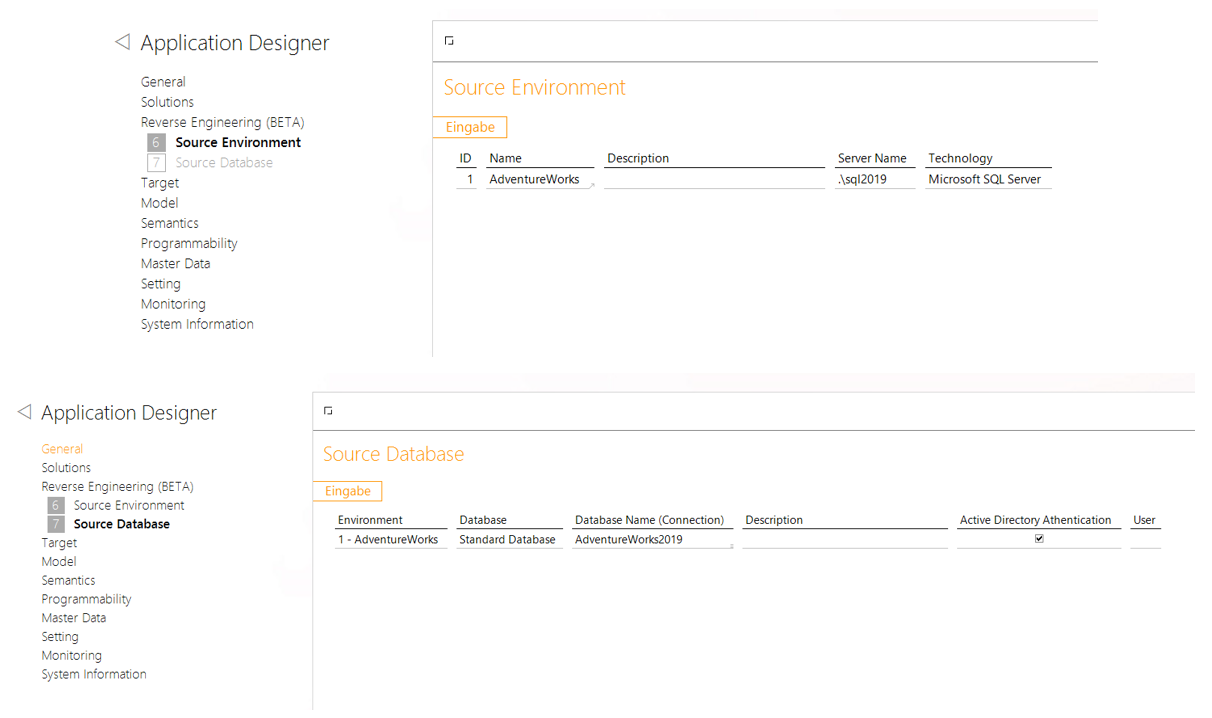
Task: Open the orange highlighted General menu item
Action: click(62, 449)
